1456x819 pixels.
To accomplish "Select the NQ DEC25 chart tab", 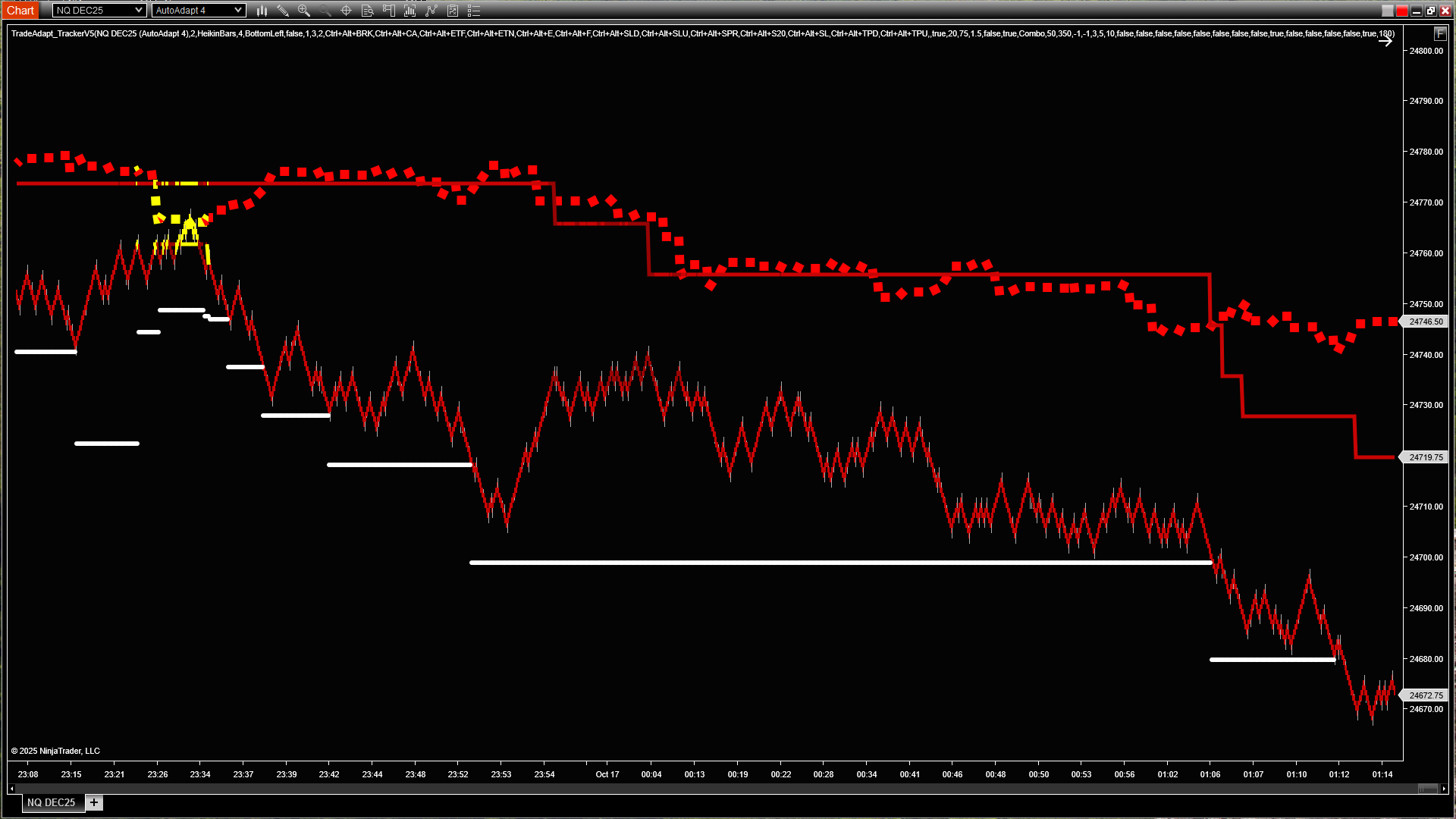I will click(52, 802).
